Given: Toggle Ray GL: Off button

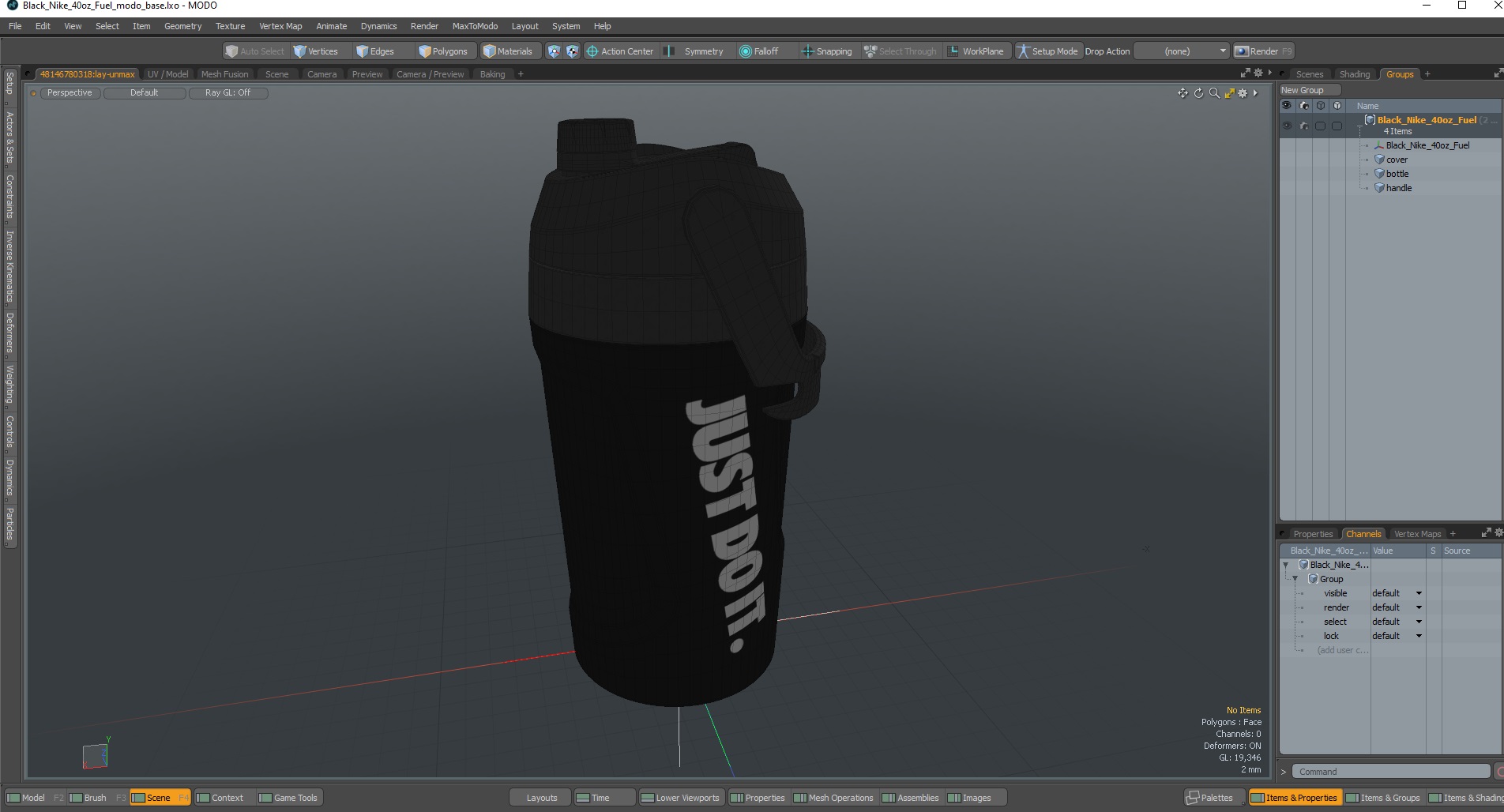Looking at the screenshot, I should (228, 93).
